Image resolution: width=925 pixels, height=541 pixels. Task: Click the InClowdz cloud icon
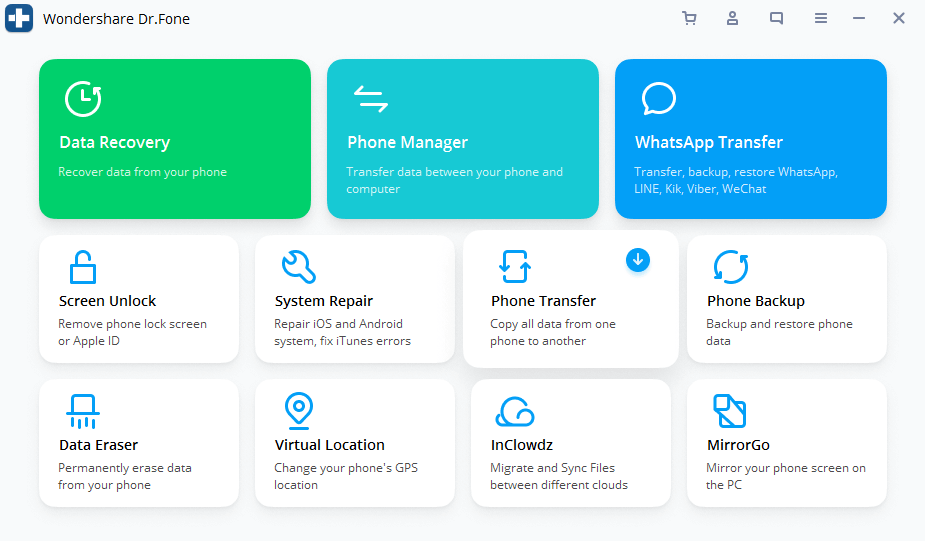[514, 411]
